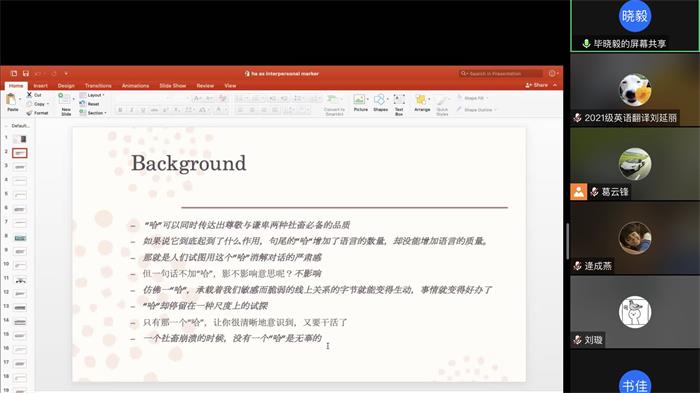
Task: Open the Shapes gallery icon
Action: (x=379, y=99)
